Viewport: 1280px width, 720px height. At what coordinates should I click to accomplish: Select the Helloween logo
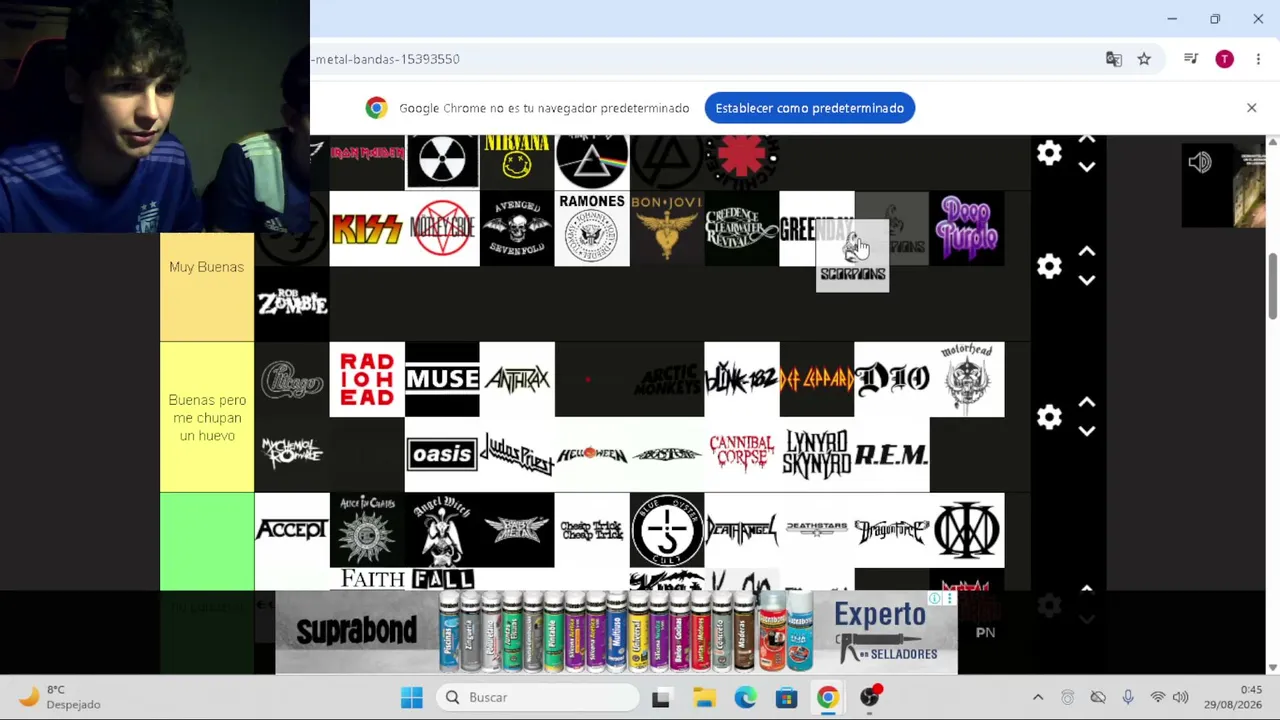click(592, 455)
